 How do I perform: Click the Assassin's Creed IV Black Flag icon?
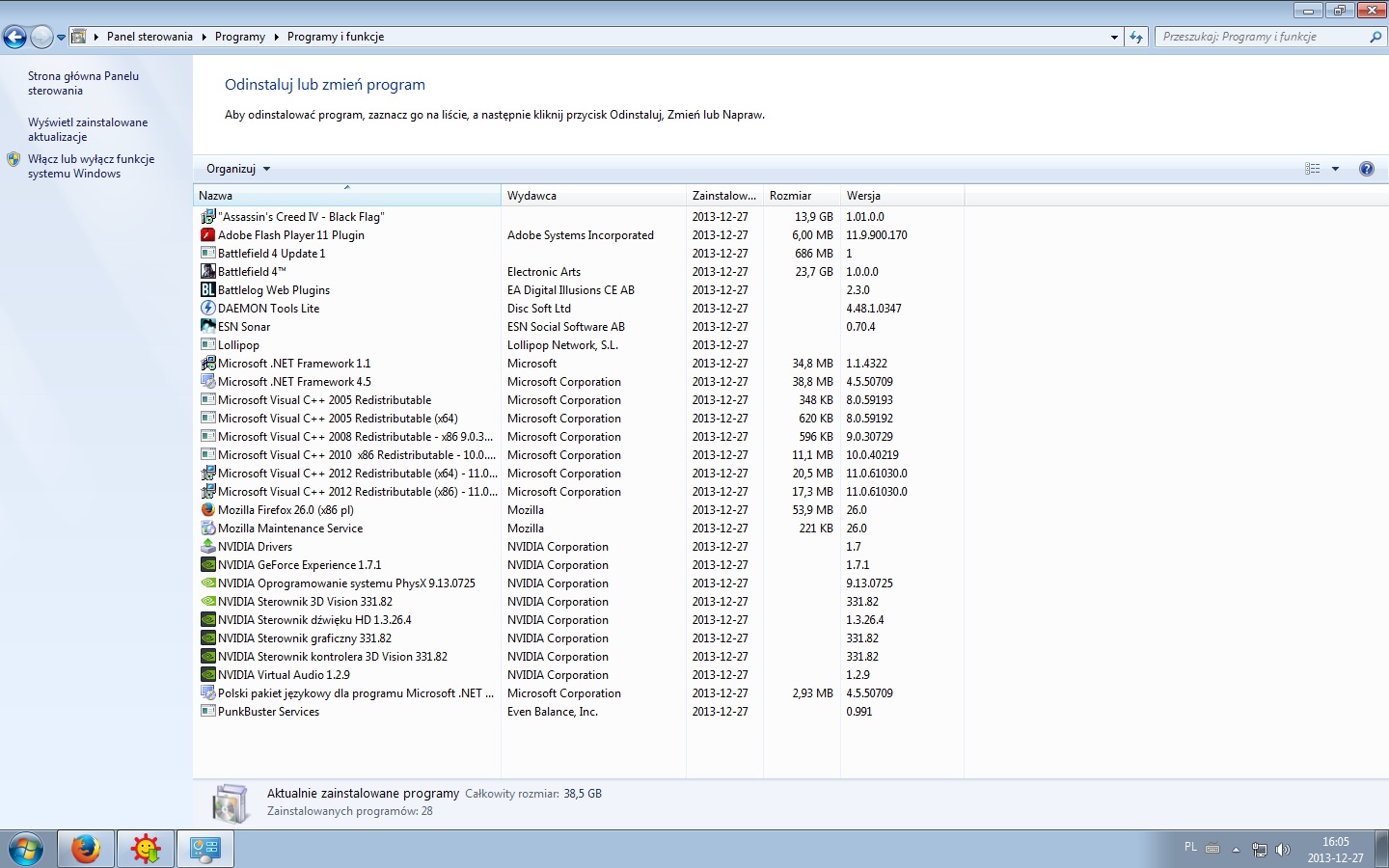[208, 217]
